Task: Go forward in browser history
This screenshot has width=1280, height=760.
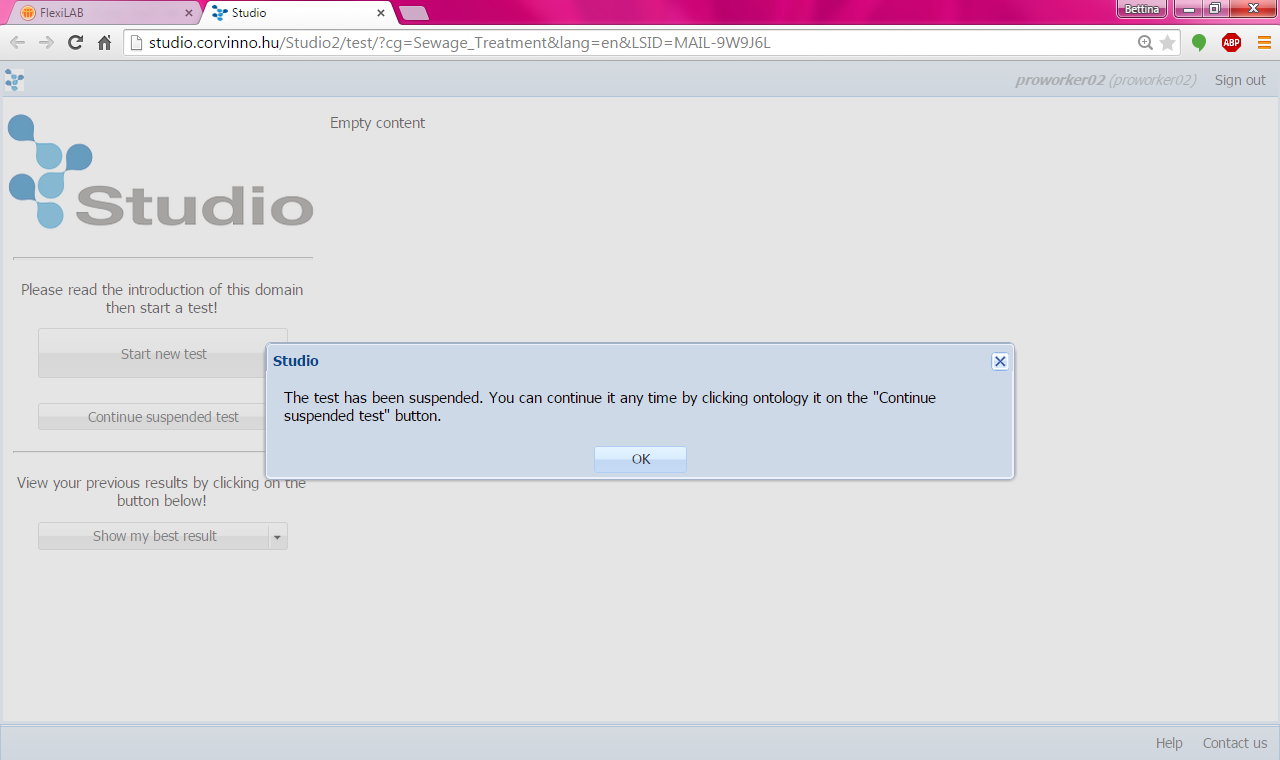Action: point(46,42)
